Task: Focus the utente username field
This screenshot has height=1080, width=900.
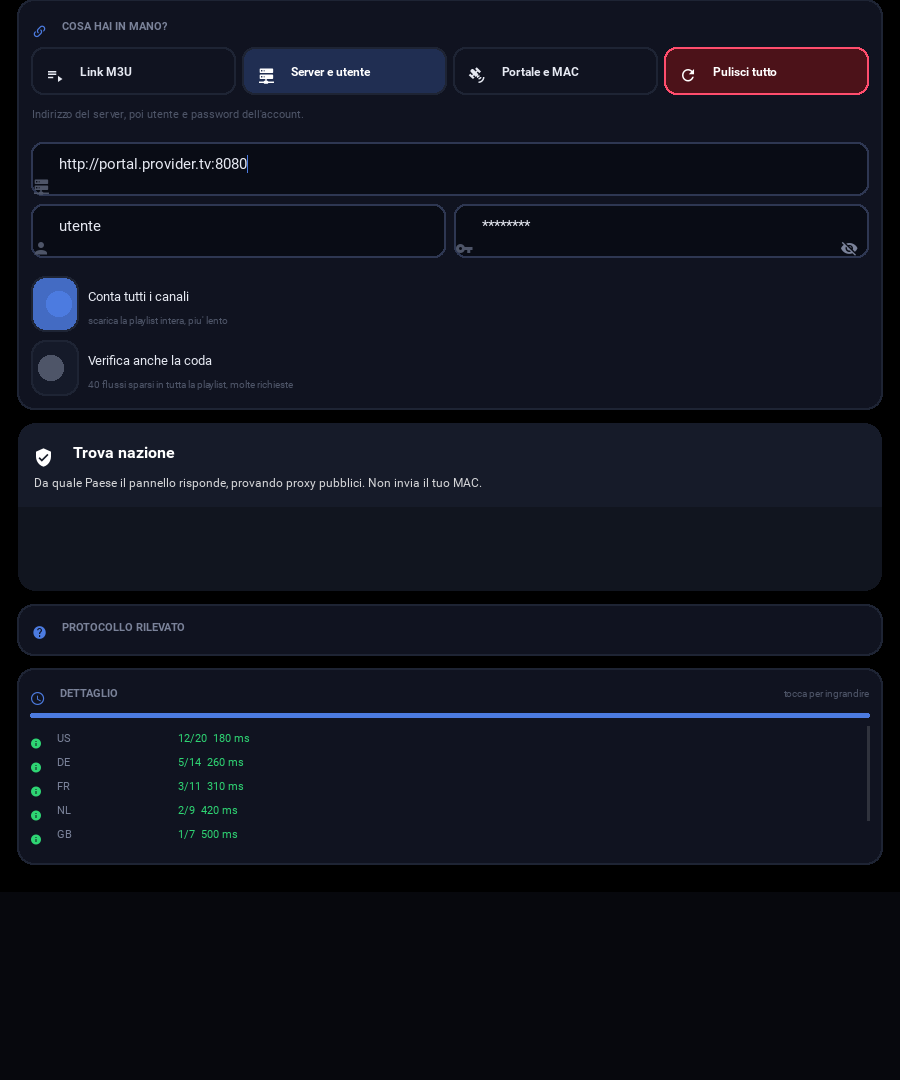Action: (x=238, y=231)
